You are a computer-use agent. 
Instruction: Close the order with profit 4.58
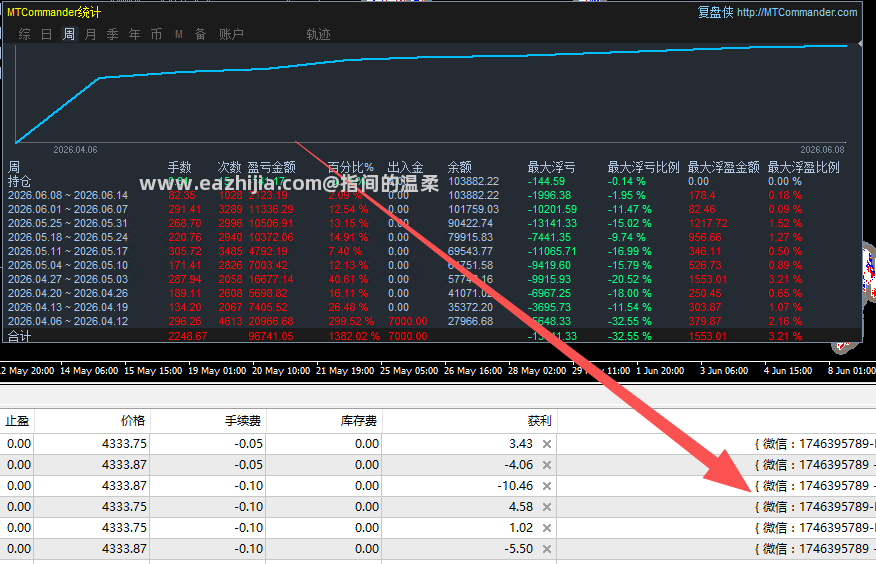coord(547,506)
